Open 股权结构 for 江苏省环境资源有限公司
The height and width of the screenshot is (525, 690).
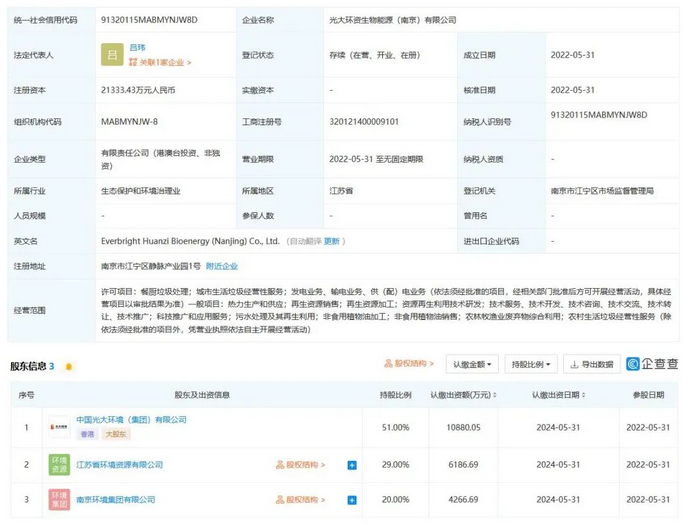301,465
